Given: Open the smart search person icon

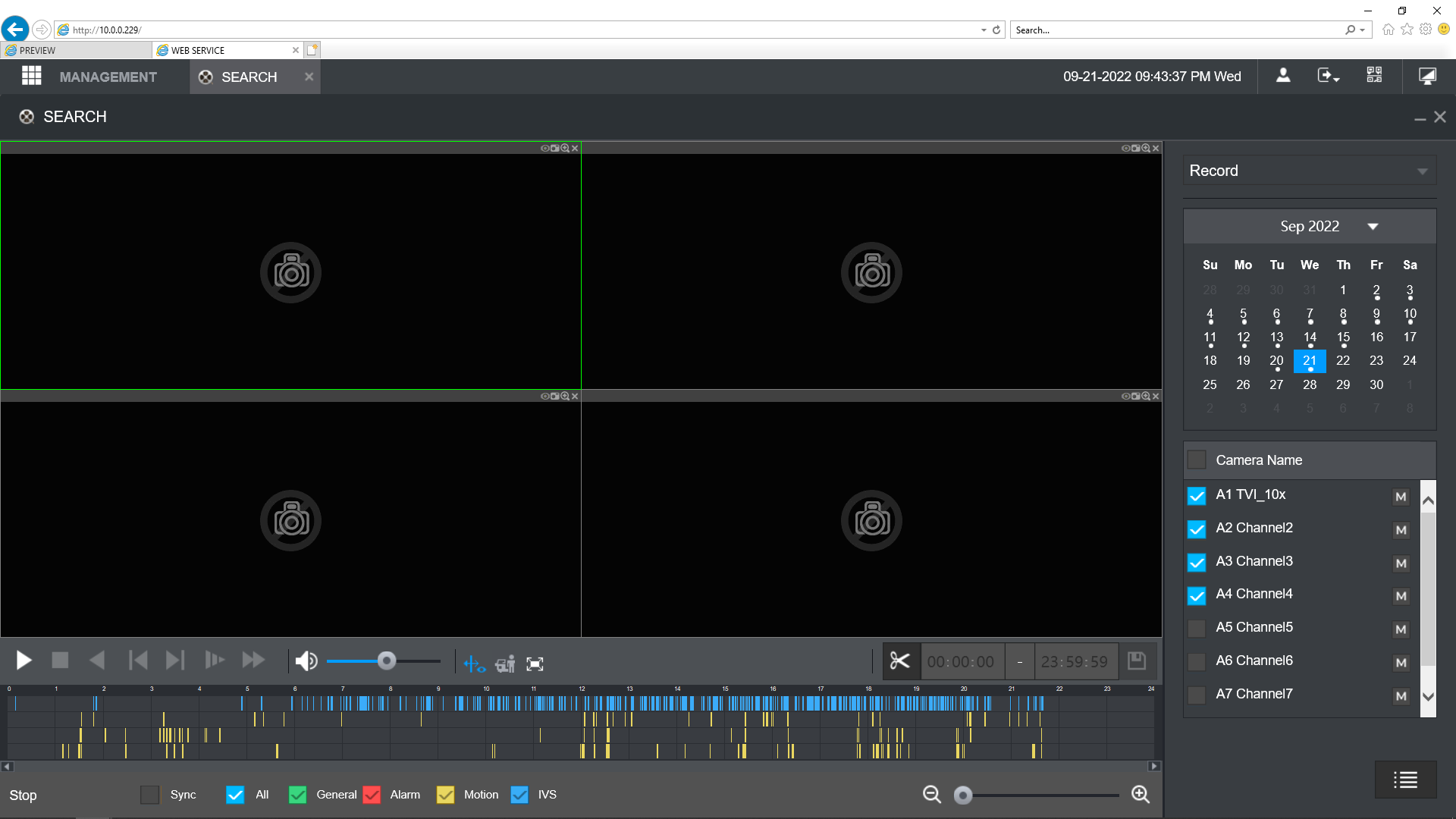Looking at the screenshot, I should [x=505, y=664].
